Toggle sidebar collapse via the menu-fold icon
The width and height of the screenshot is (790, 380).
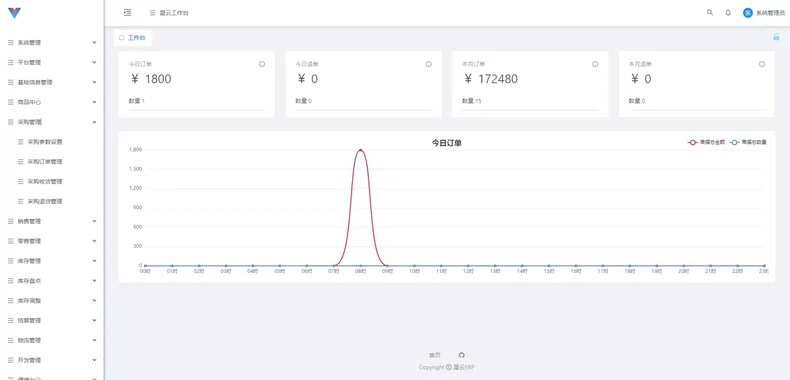coord(127,13)
